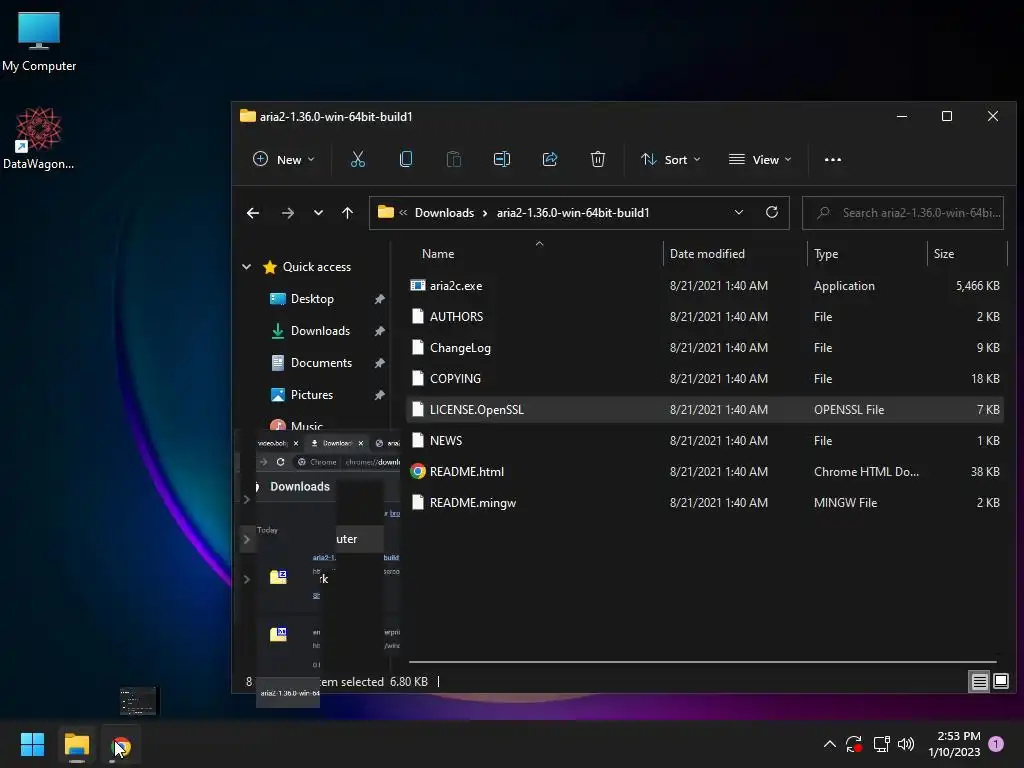
Task: Click File Explorer taskbar icon
Action: 76,744
